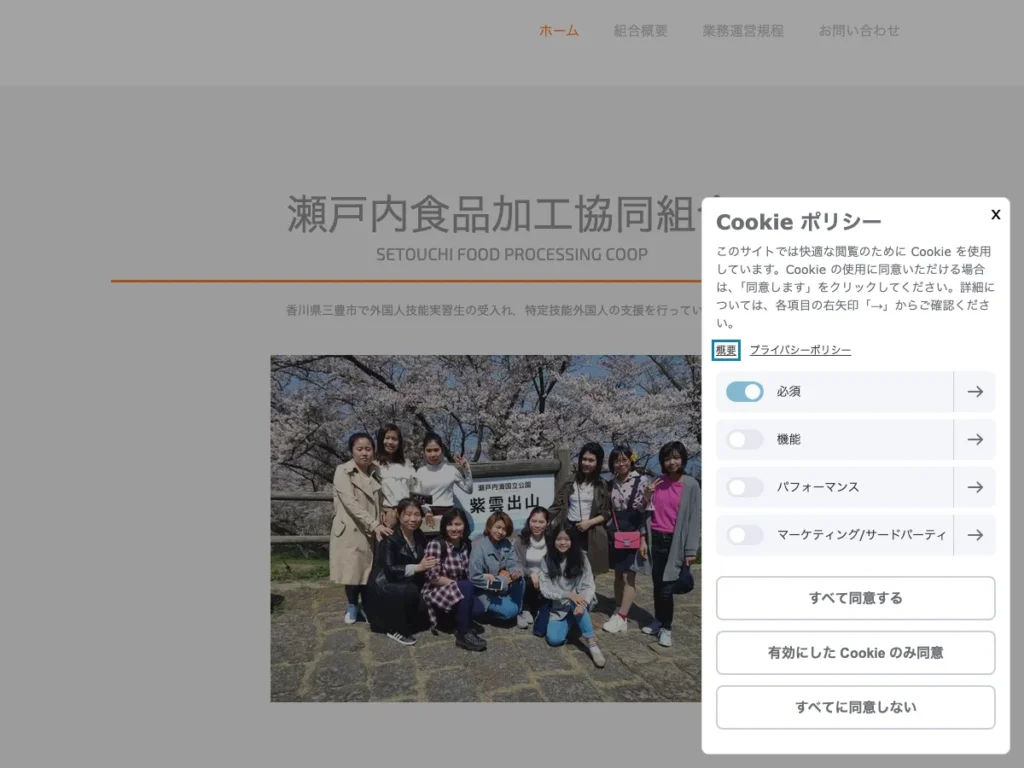
Task: Expand details arrow for パフォーマンス
Action: point(975,487)
